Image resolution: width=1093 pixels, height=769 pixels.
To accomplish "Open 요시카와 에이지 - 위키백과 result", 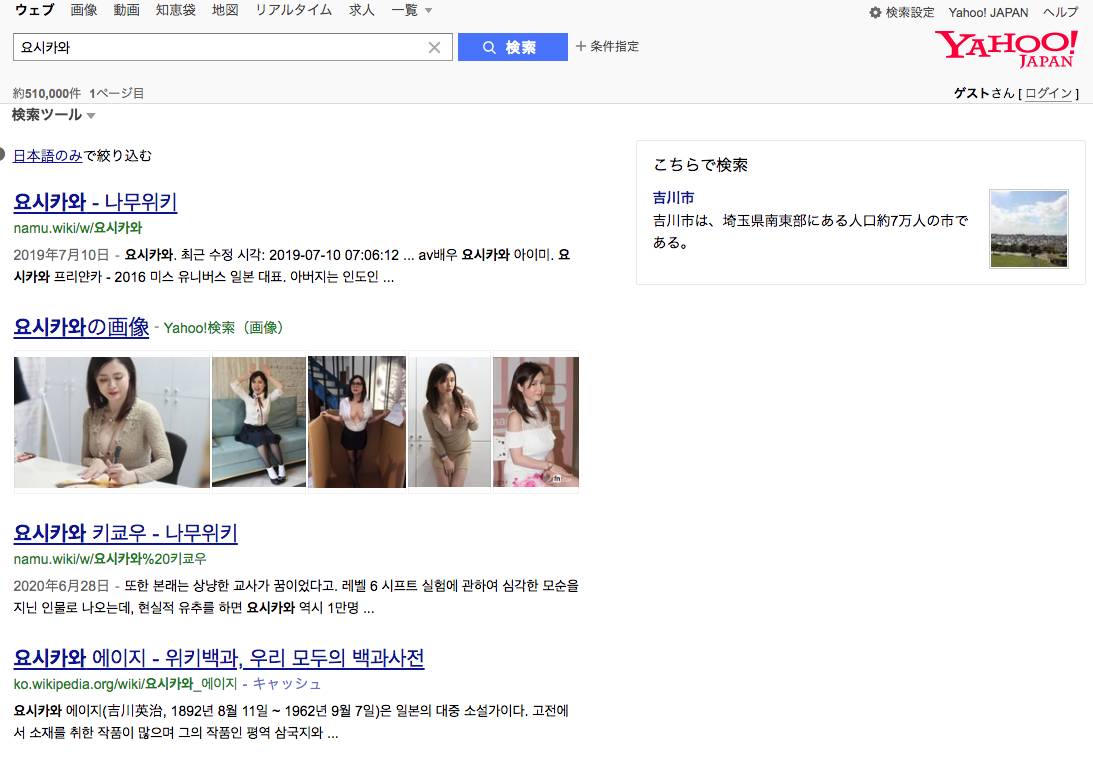I will coord(219,657).
